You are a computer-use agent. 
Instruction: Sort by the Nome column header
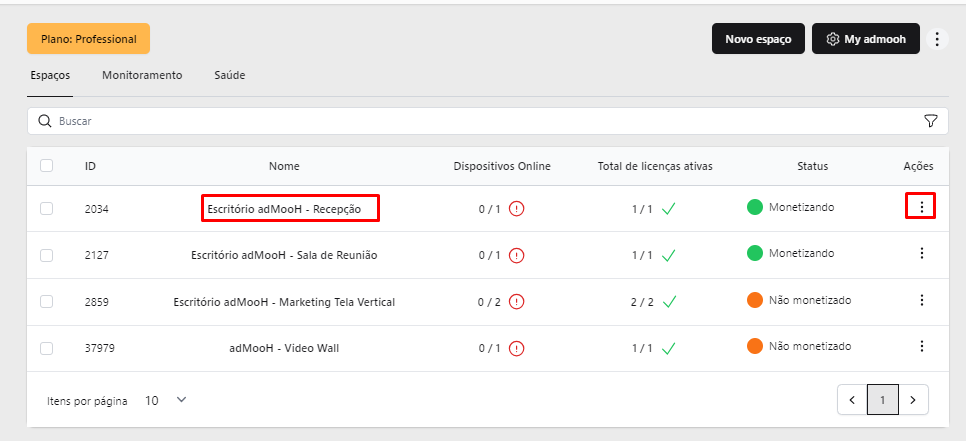click(x=284, y=166)
